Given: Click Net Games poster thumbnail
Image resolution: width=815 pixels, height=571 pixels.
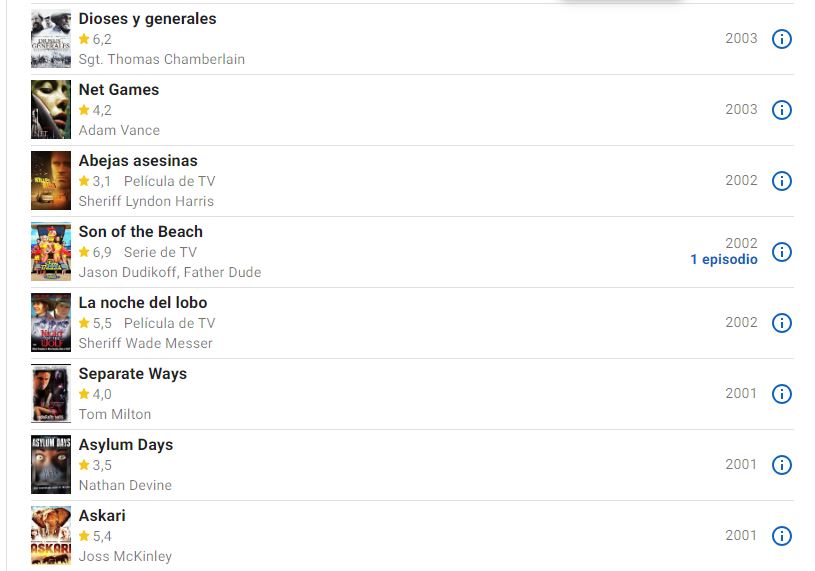Looking at the screenshot, I should 50,110.
